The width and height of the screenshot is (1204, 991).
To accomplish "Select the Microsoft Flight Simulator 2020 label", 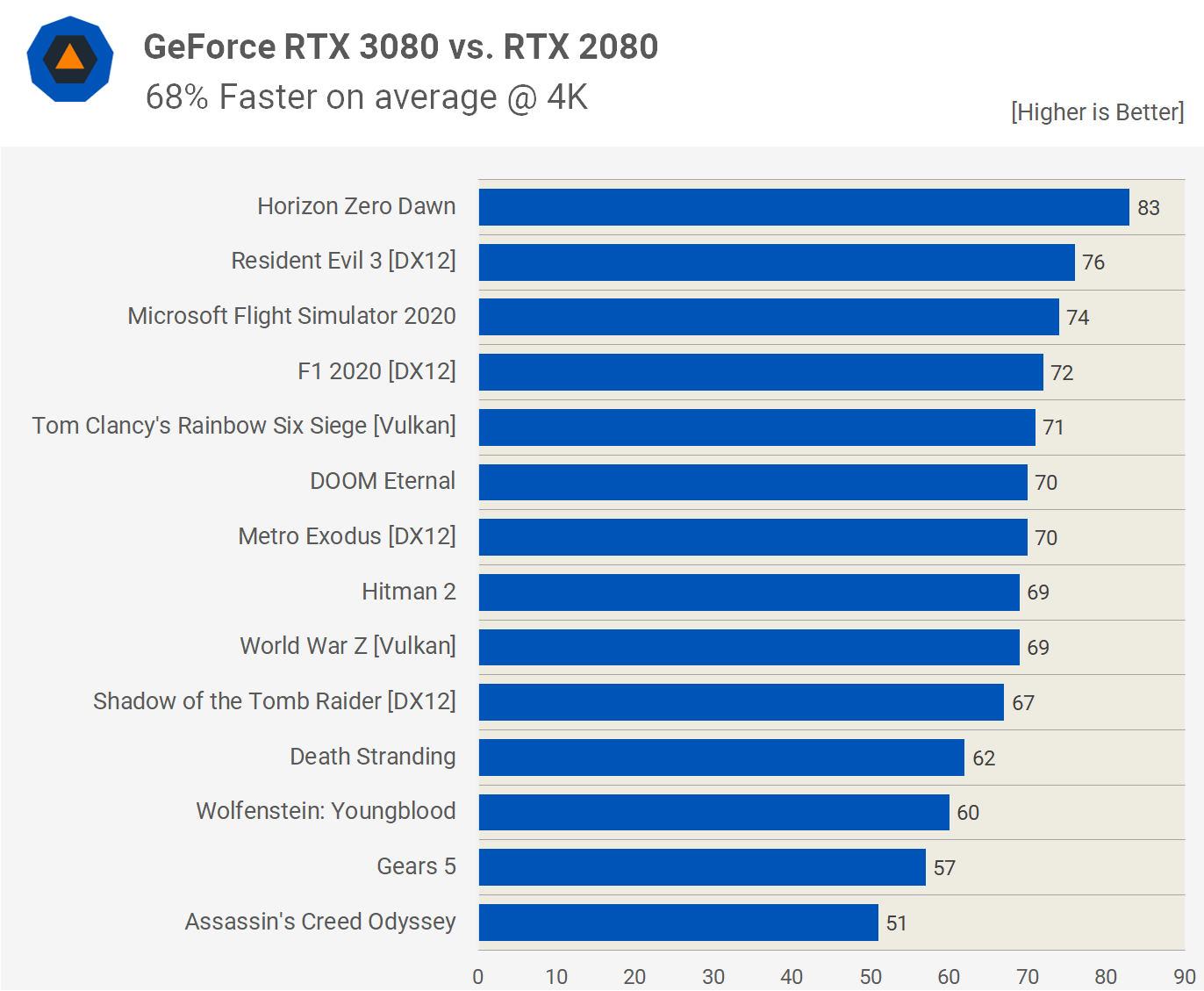I will 291,316.
